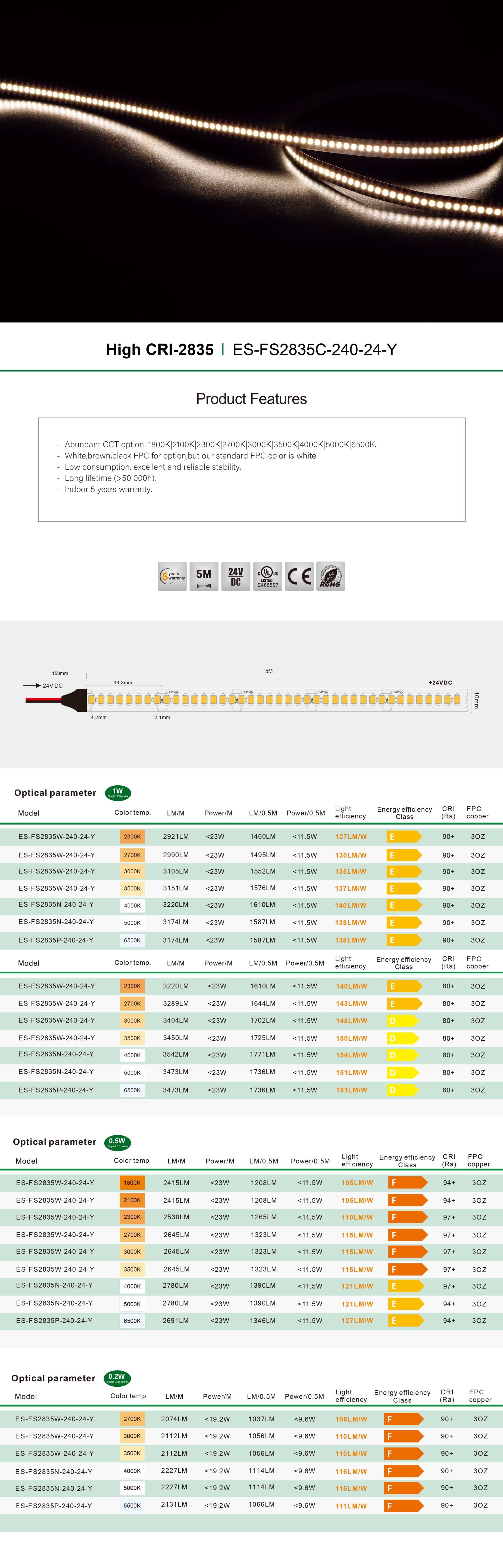Click the 1702LM value
This screenshot has width=503, height=1568.
(262, 1020)
